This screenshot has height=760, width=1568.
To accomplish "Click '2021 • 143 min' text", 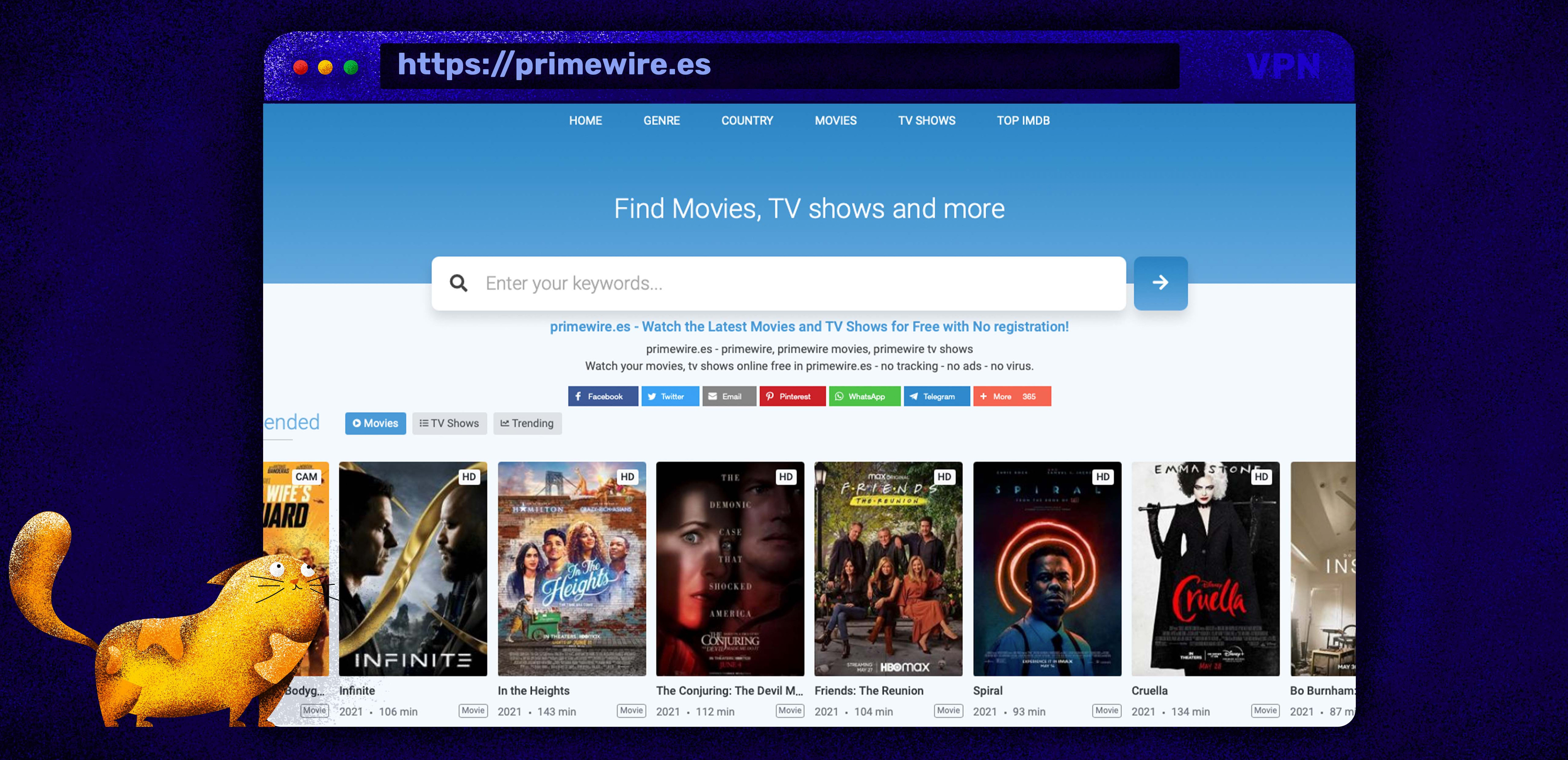I will click(536, 711).
